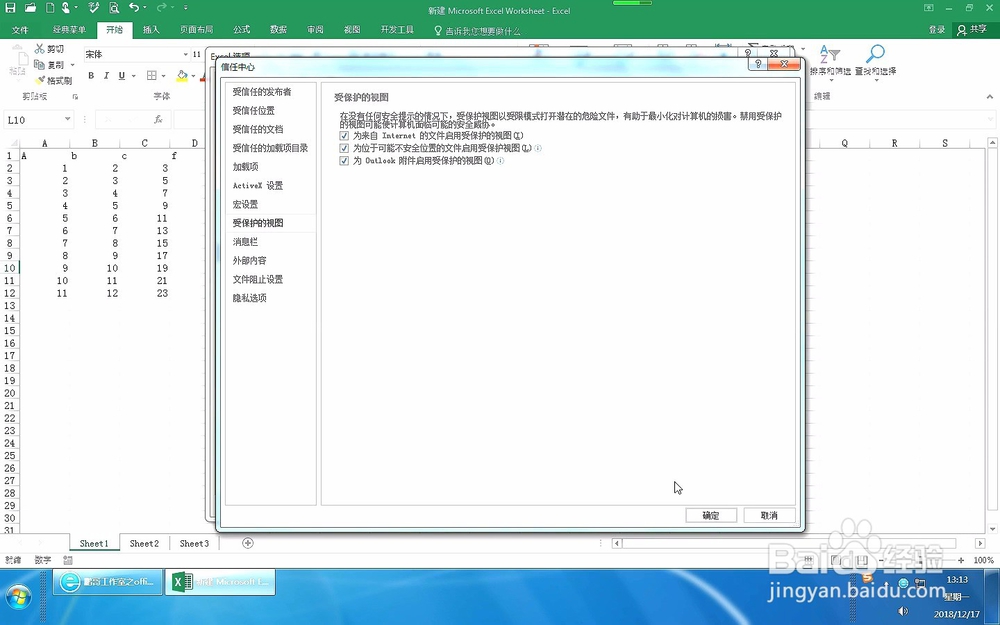
Task: Select Trusted Publishers (受信任的发布者) category
Action: 271,92
